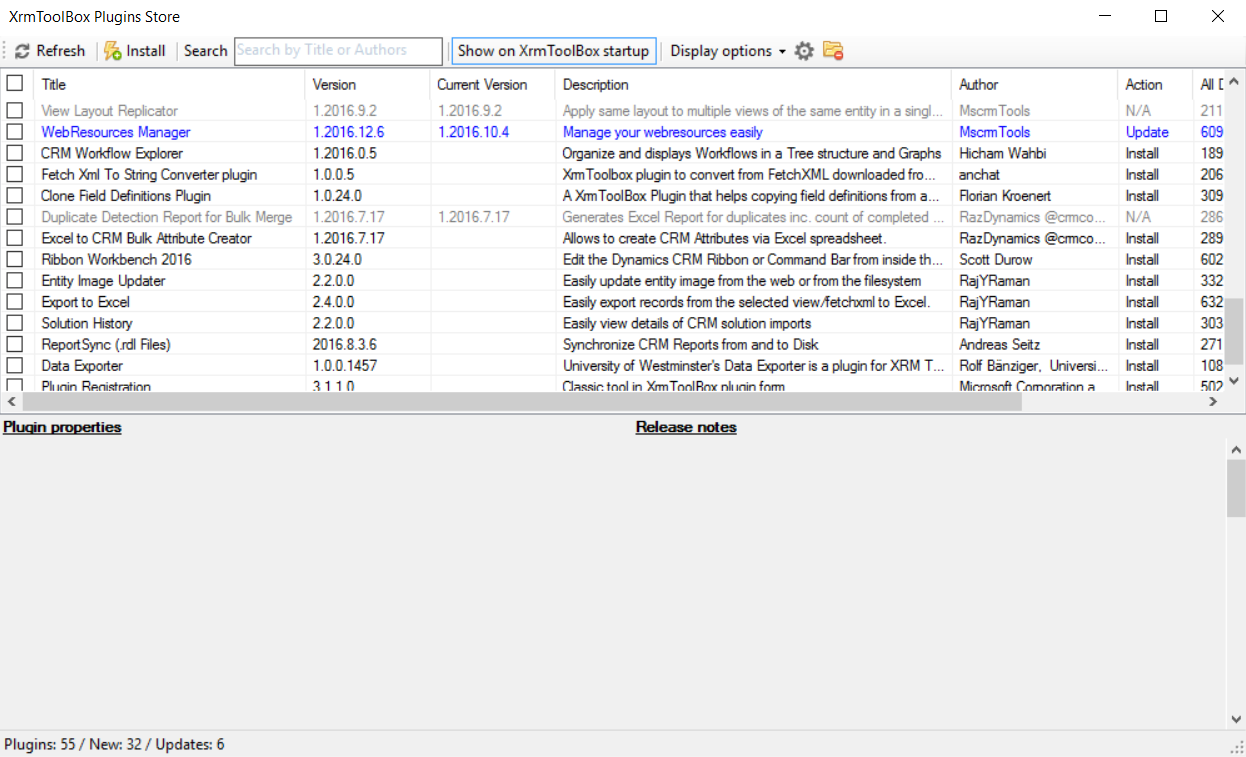This screenshot has width=1246, height=757.
Task: Click the horizontal scrollbar thumb
Action: click(520, 401)
